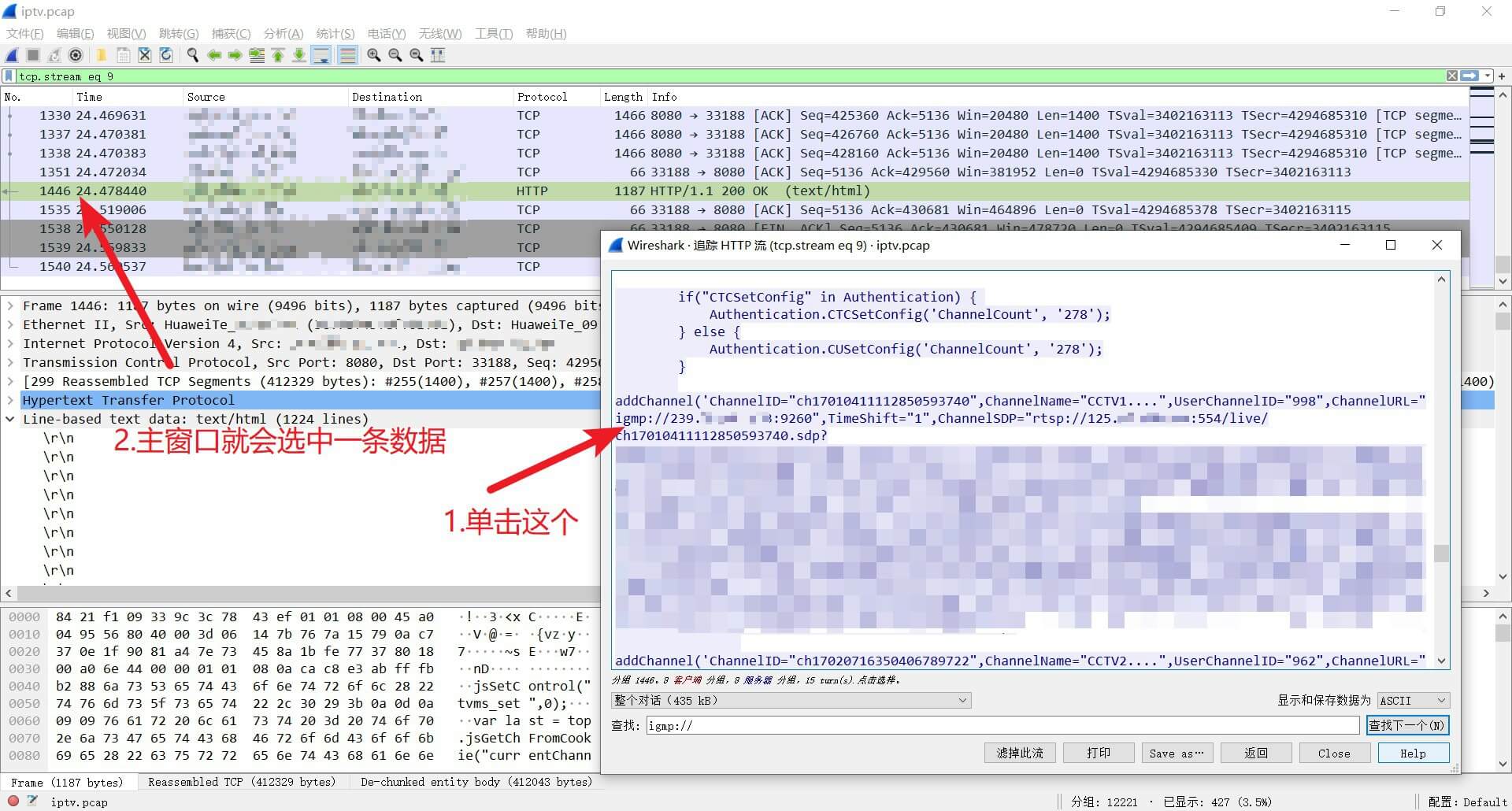Viewport: 1512px width, 811px height.
Task: Open a capture file via folder icon
Action: click(101, 55)
